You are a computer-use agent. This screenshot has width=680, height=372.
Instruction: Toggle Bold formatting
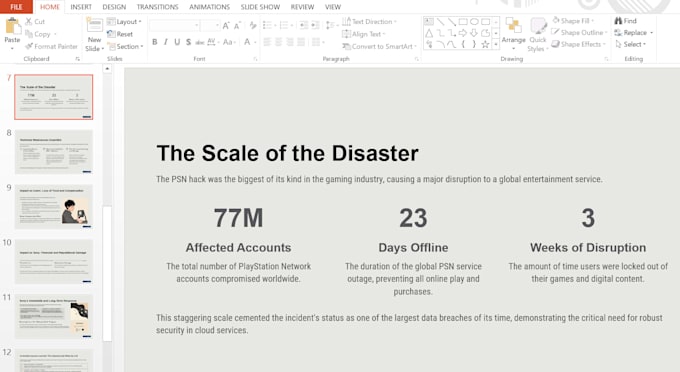click(x=155, y=42)
